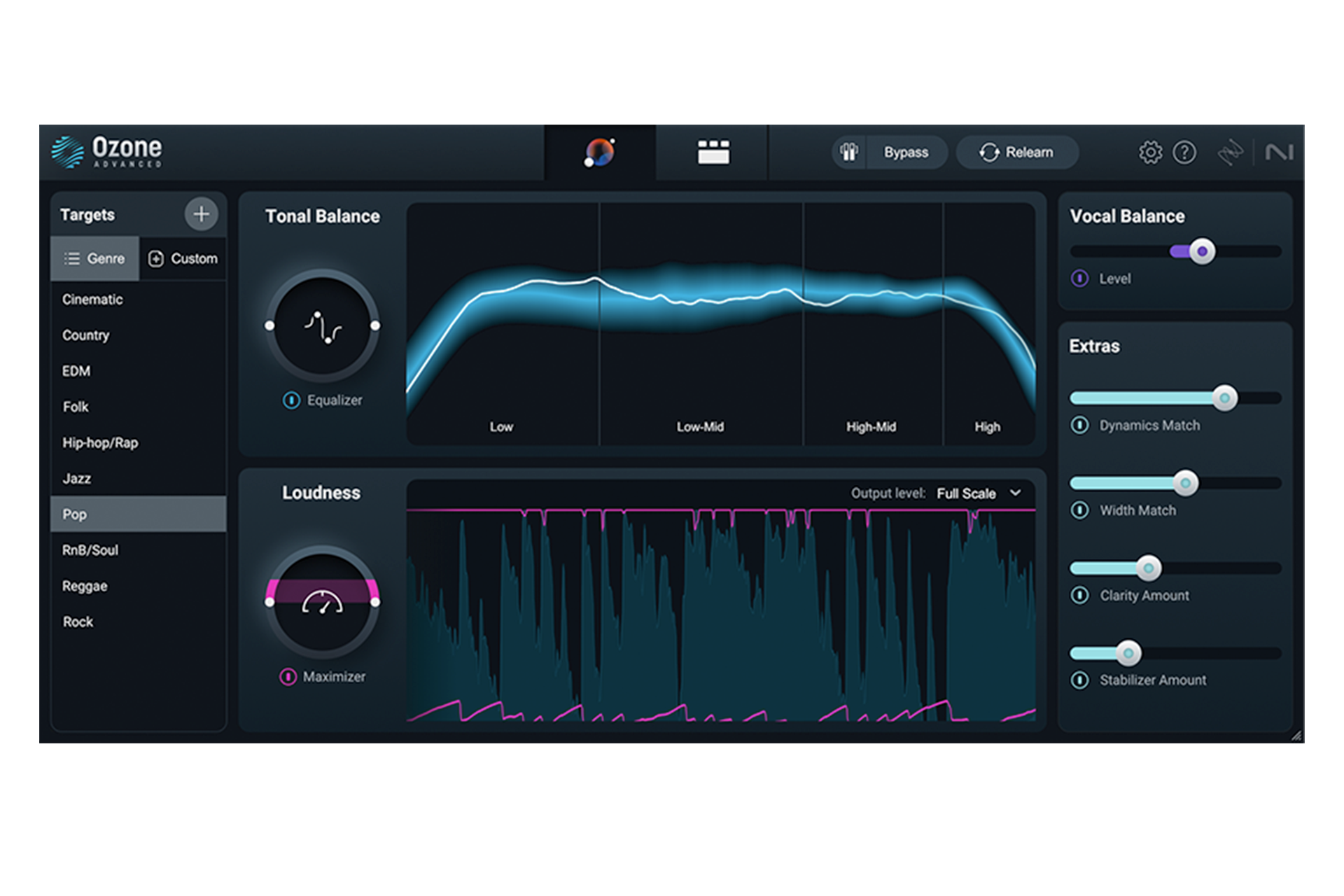The height and width of the screenshot is (896, 1344).
Task: Switch to the Custom targets tab
Action: click(183, 258)
